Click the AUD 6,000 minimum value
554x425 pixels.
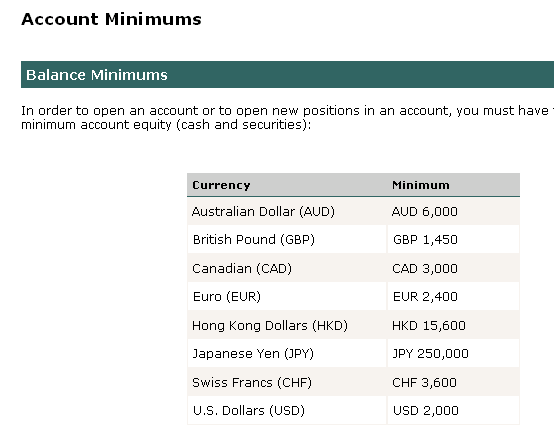[x=424, y=212]
